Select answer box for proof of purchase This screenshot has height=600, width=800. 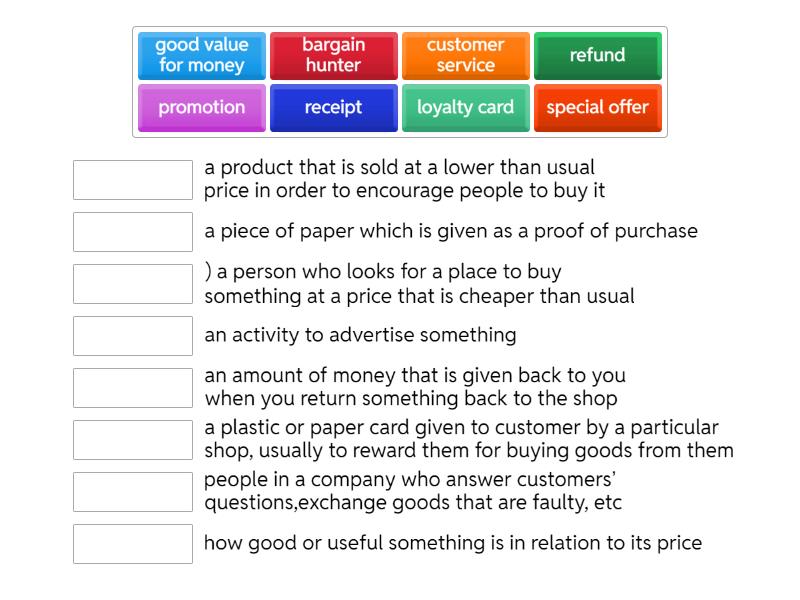(x=133, y=232)
